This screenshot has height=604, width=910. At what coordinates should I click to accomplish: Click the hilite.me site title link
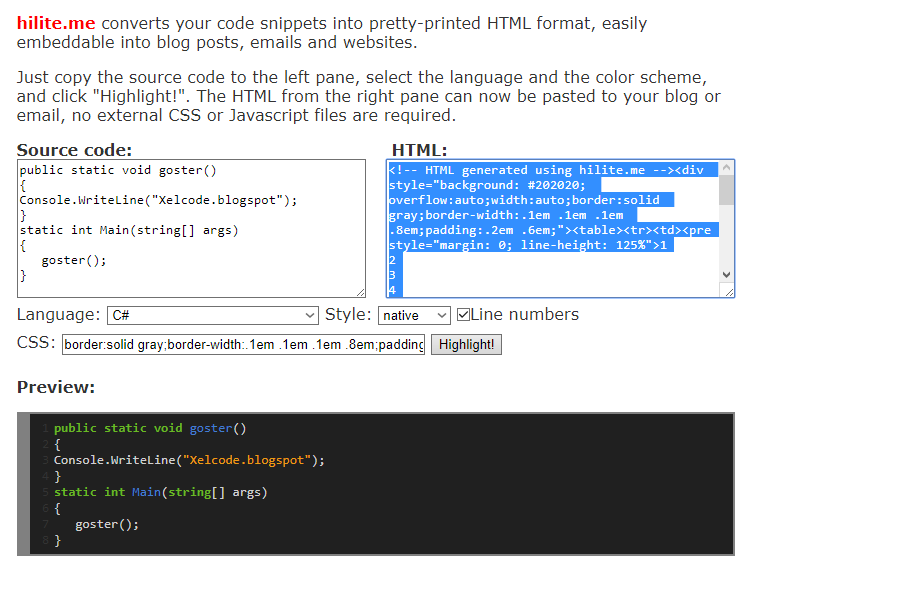56,23
